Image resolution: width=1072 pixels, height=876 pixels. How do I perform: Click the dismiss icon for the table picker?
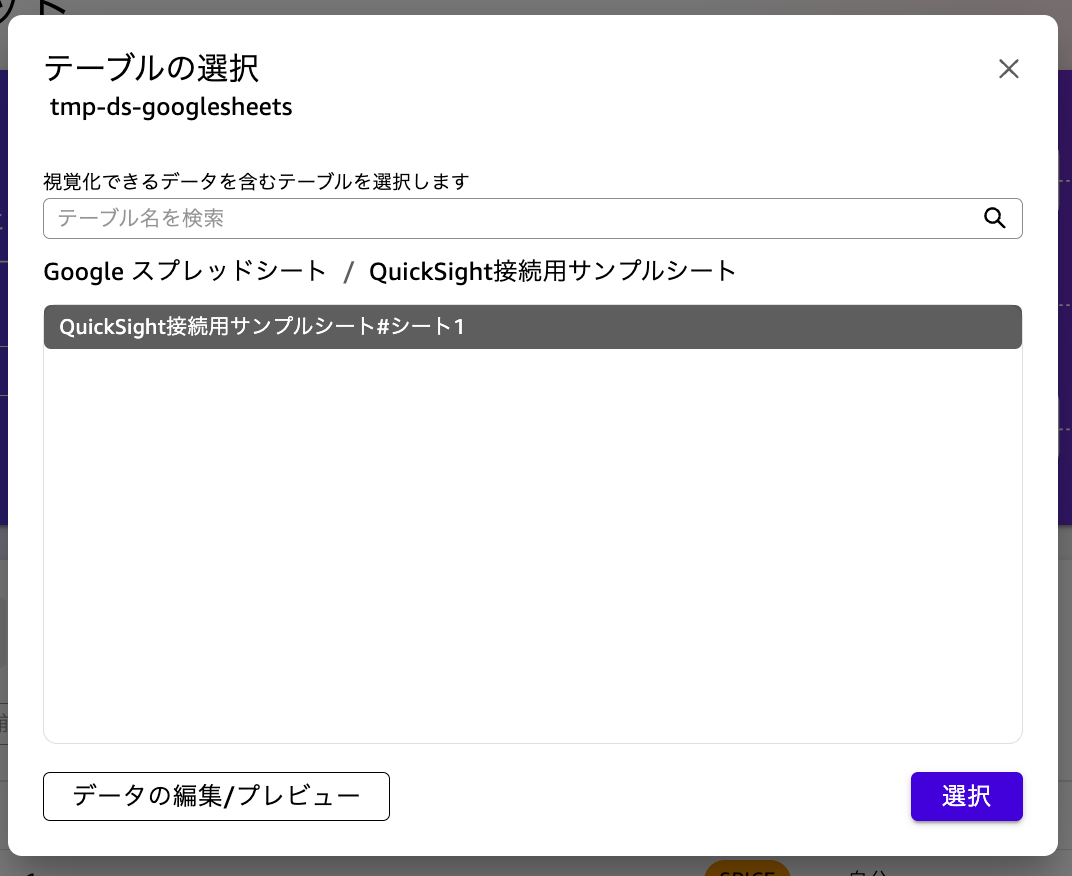[1008, 69]
